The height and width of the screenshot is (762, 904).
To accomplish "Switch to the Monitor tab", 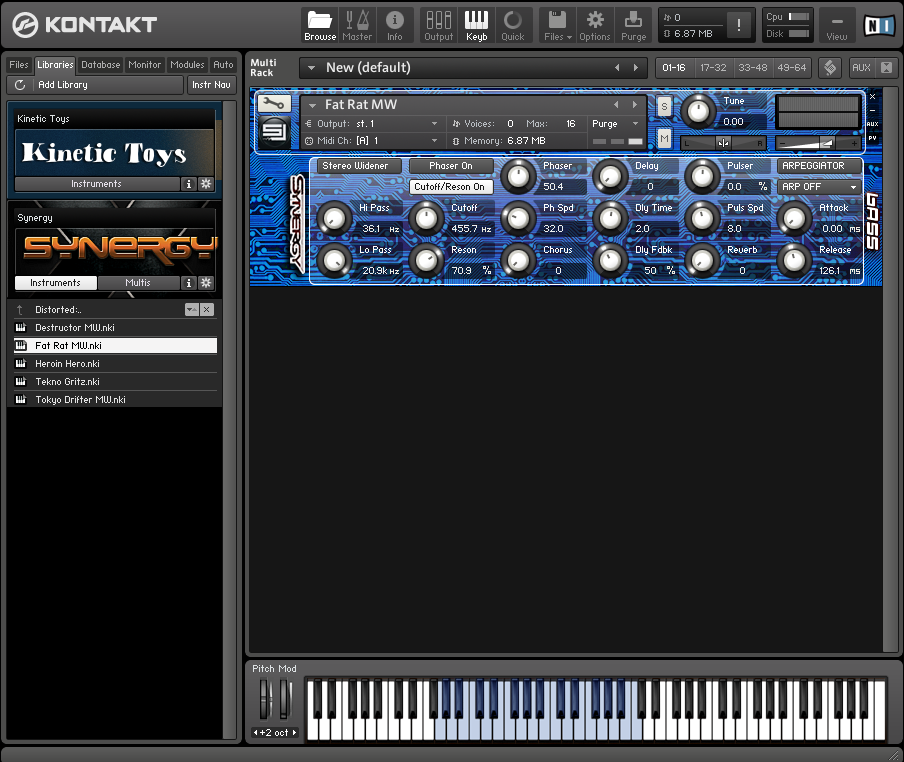I will (144, 65).
